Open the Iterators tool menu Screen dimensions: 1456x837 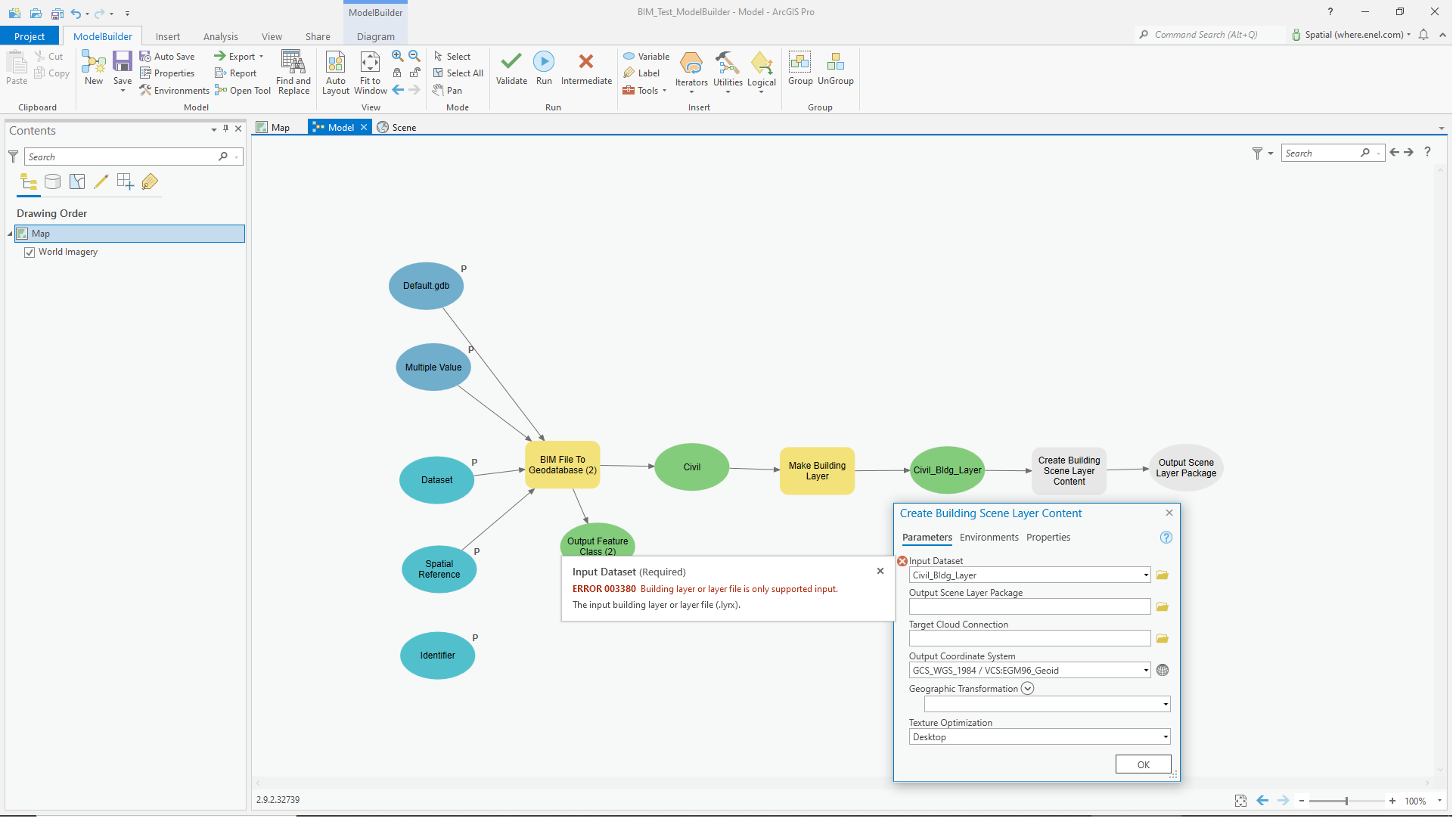692,72
